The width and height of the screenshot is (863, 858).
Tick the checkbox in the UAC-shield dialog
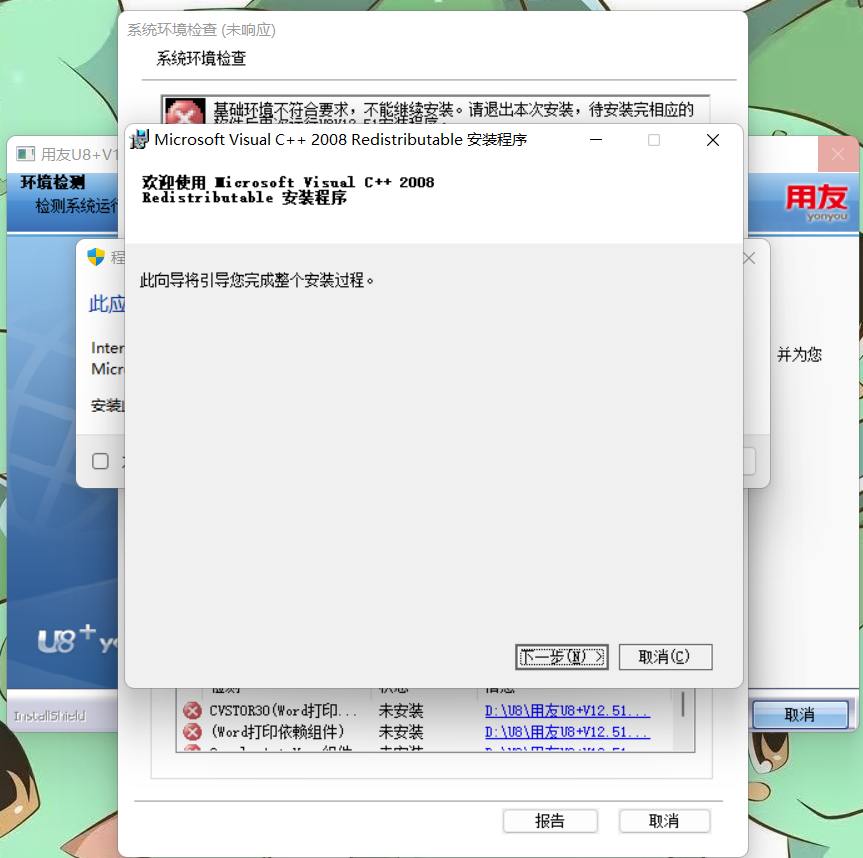coord(100,461)
